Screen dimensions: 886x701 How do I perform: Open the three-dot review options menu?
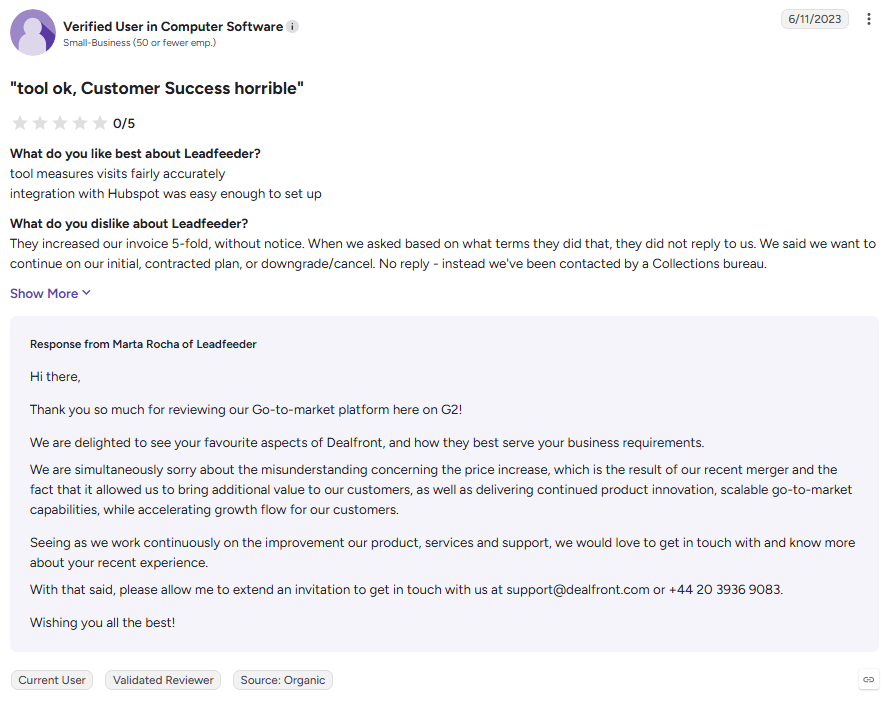tap(868, 19)
